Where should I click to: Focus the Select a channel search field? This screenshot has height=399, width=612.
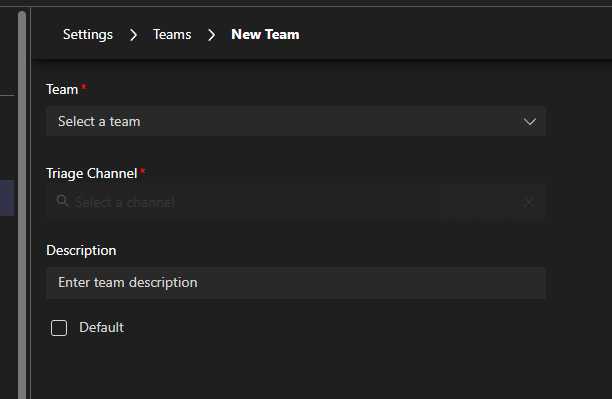pyautogui.click(x=296, y=202)
